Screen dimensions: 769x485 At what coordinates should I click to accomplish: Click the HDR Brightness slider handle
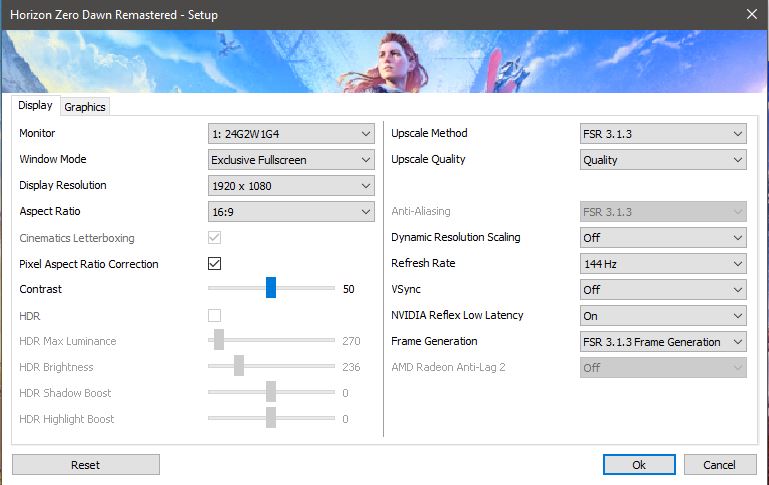(239, 365)
